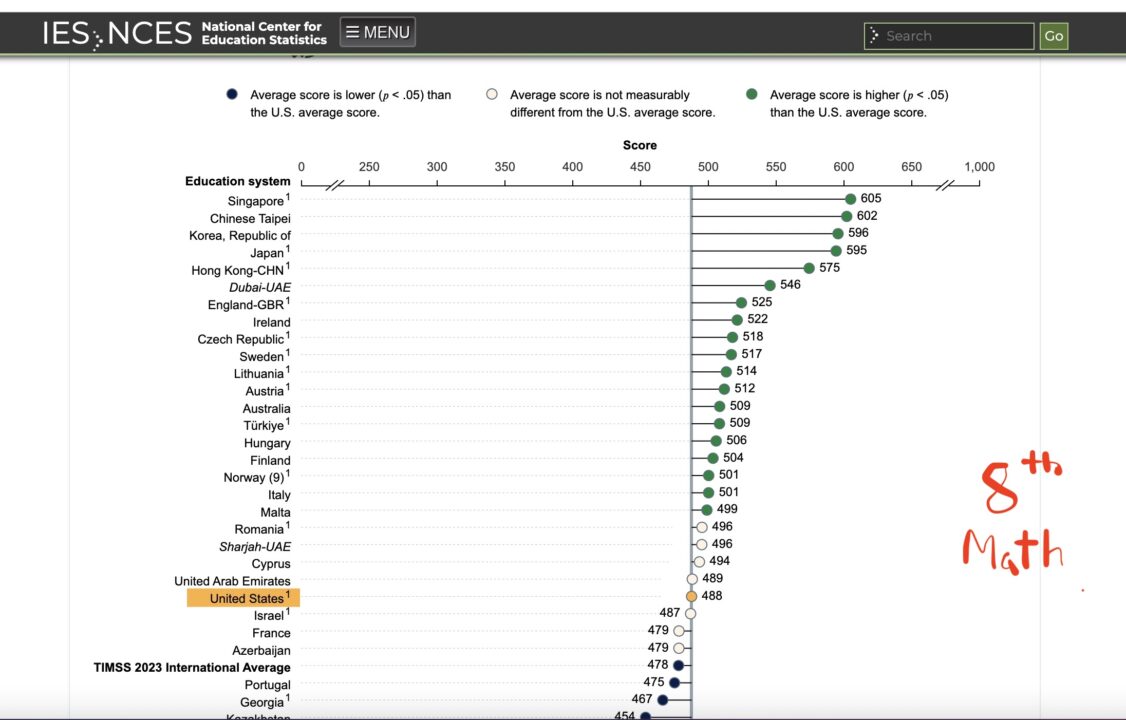Click the England-GBR country label
1126x720 pixels.
point(246,305)
